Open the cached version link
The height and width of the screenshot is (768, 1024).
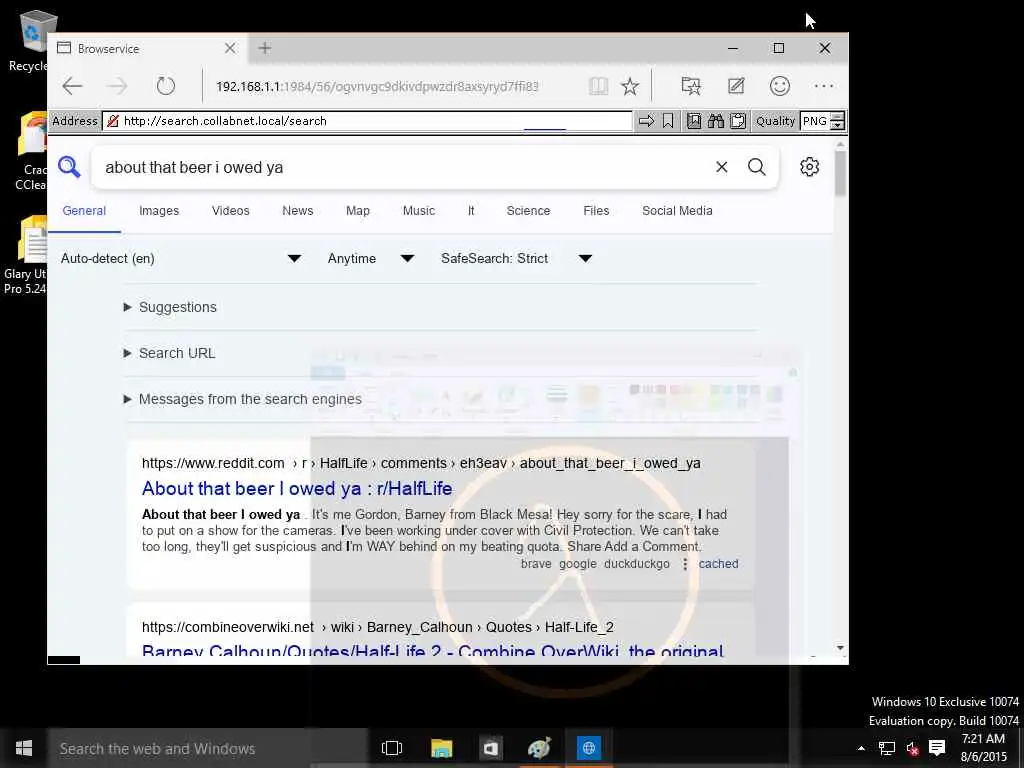718,564
